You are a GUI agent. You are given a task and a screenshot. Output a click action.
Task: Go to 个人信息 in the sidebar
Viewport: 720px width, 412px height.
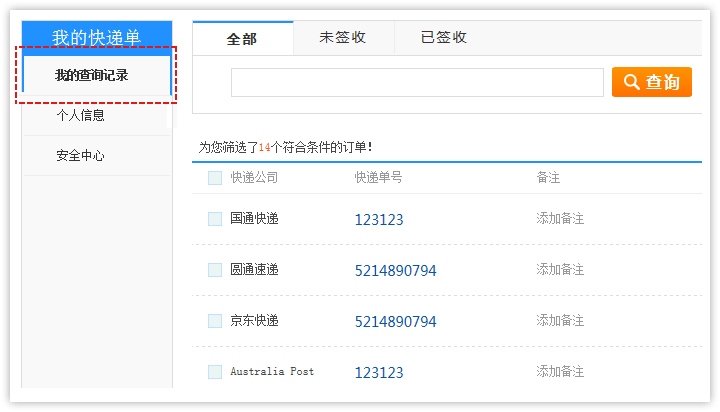[81, 115]
